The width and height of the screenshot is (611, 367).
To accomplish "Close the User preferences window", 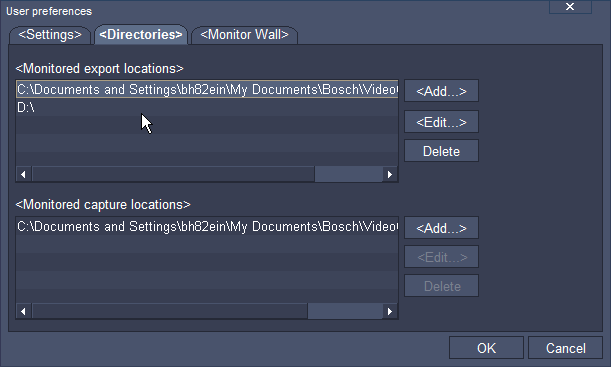I will [570, 7].
